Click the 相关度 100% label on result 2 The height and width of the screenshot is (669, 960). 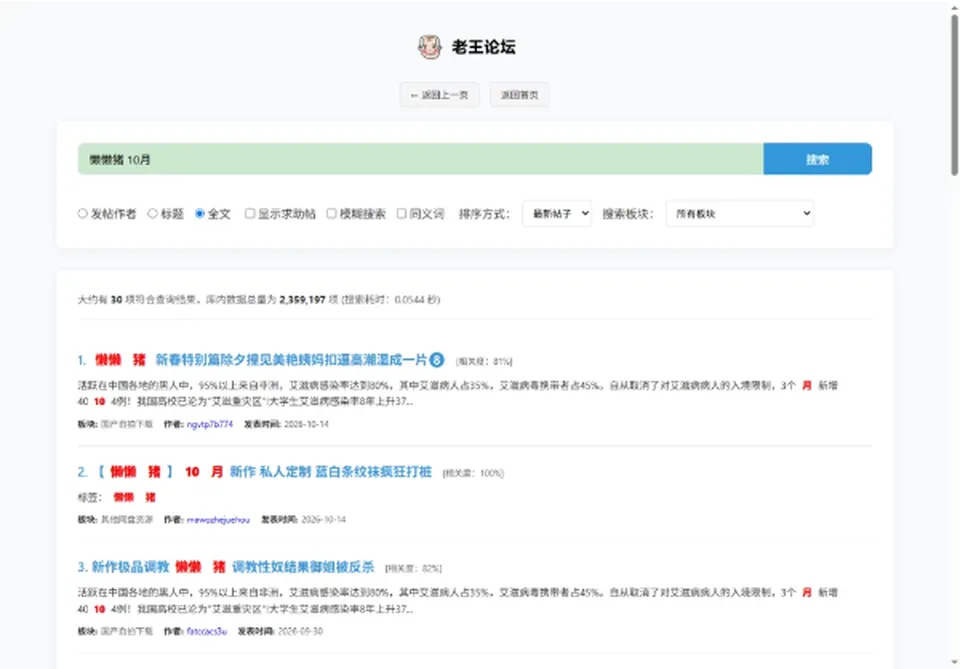tap(473, 473)
